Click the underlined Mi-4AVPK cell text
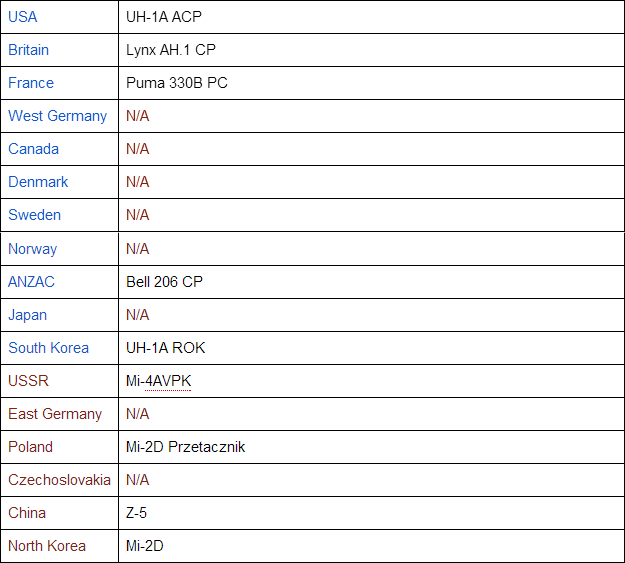The width and height of the screenshot is (625, 563). (x=159, y=381)
